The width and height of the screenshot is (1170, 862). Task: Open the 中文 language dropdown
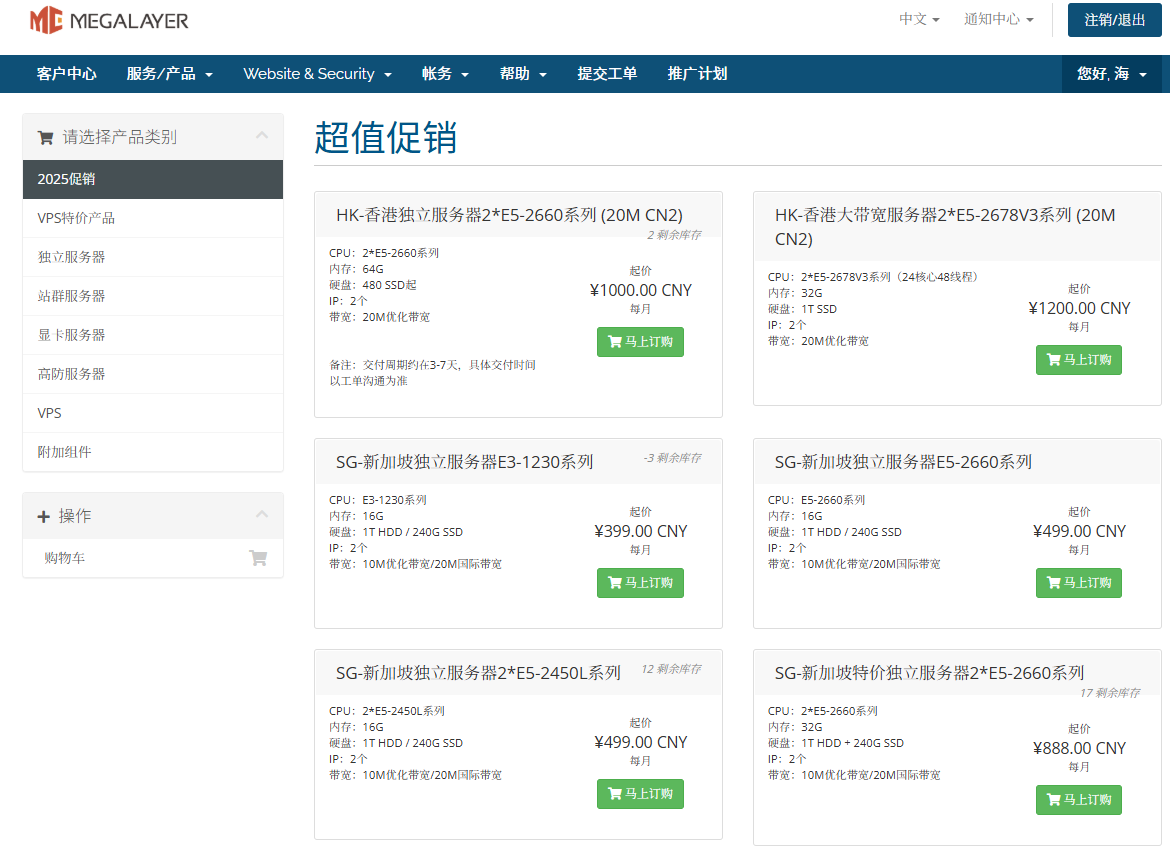pos(918,19)
